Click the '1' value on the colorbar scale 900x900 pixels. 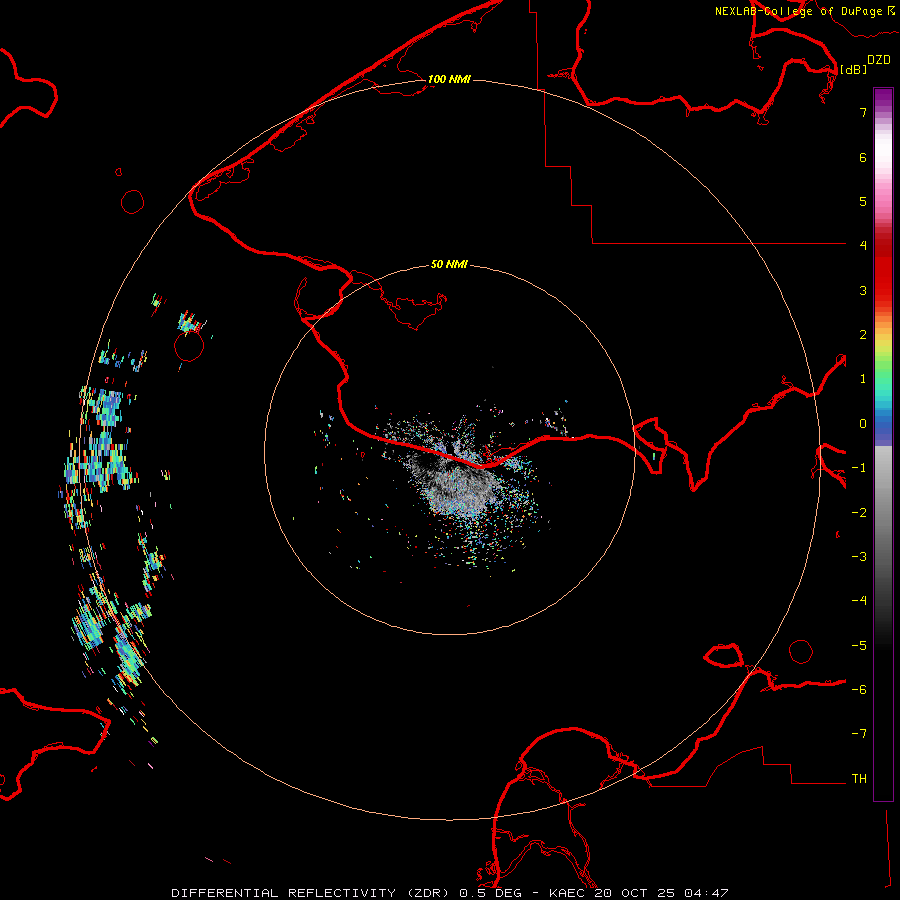(x=863, y=379)
